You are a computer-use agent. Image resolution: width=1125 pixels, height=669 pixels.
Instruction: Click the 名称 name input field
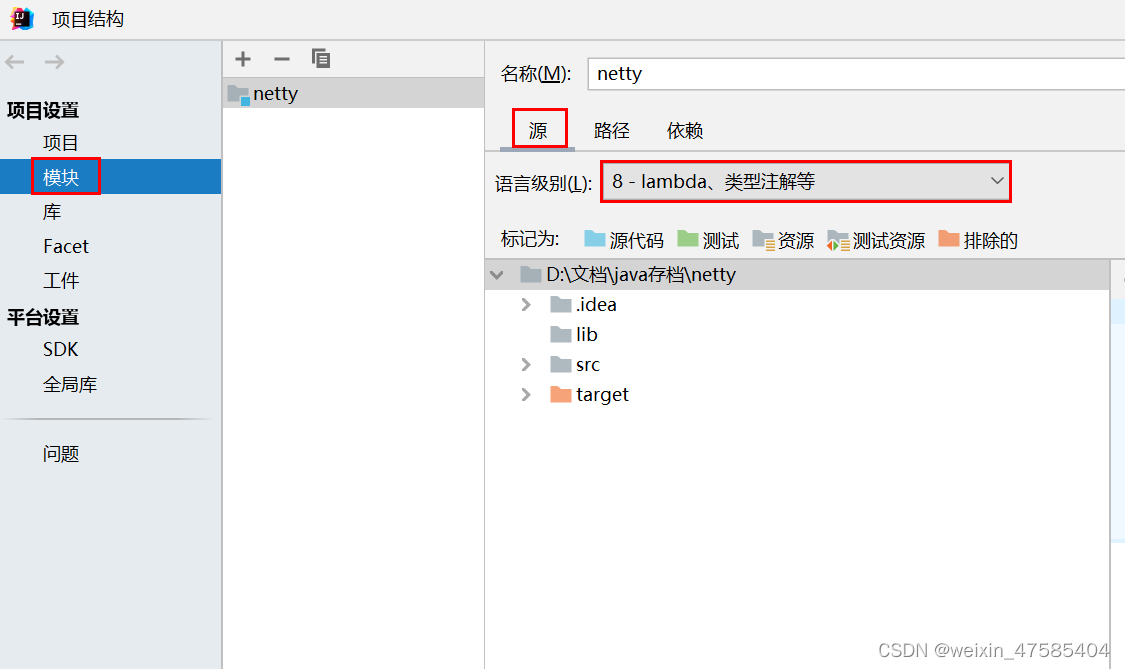pyautogui.click(x=856, y=74)
